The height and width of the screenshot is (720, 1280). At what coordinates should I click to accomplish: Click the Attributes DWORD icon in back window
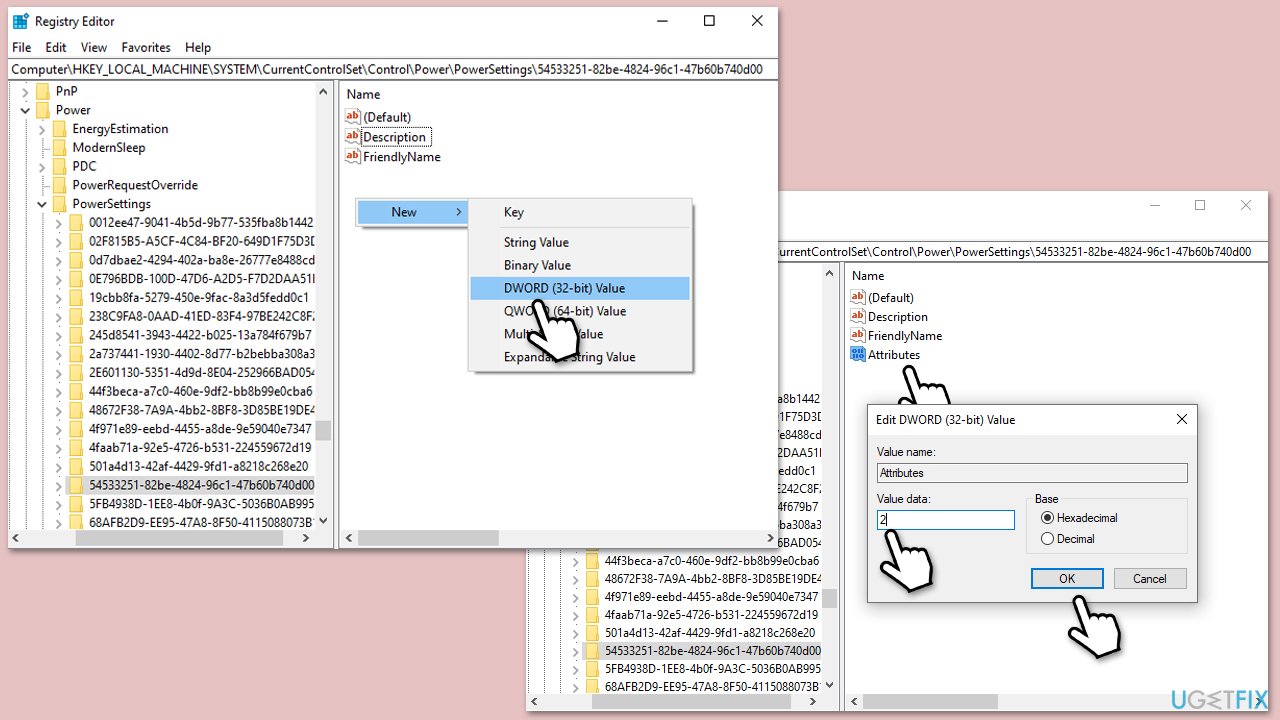[x=857, y=354]
